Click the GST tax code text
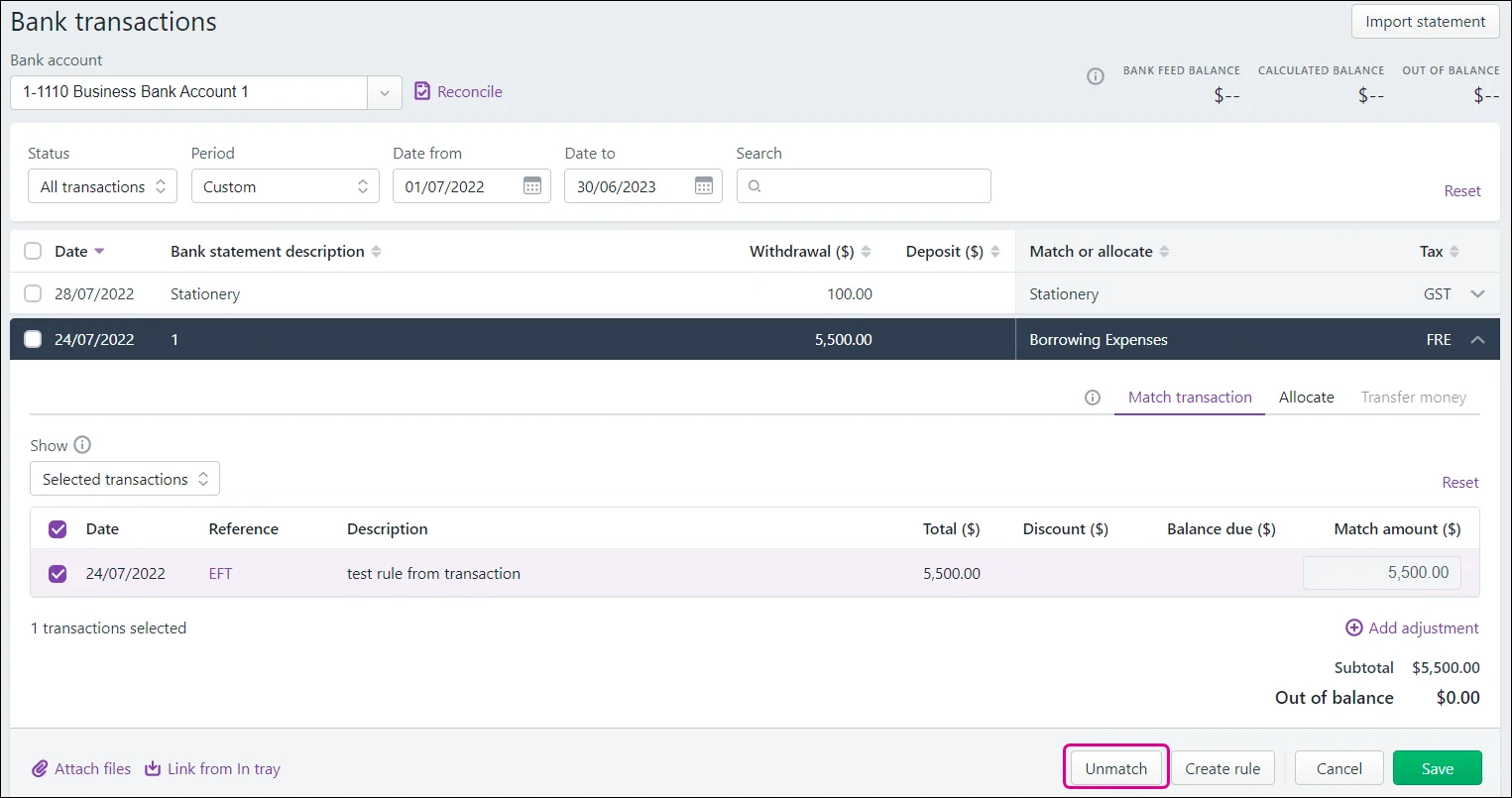 [1438, 293]
